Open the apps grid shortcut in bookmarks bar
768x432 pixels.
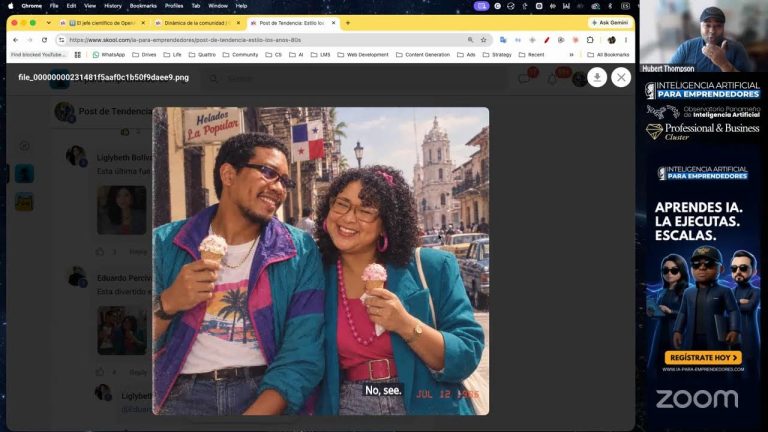pyautogui.click(x=77, y=55)
